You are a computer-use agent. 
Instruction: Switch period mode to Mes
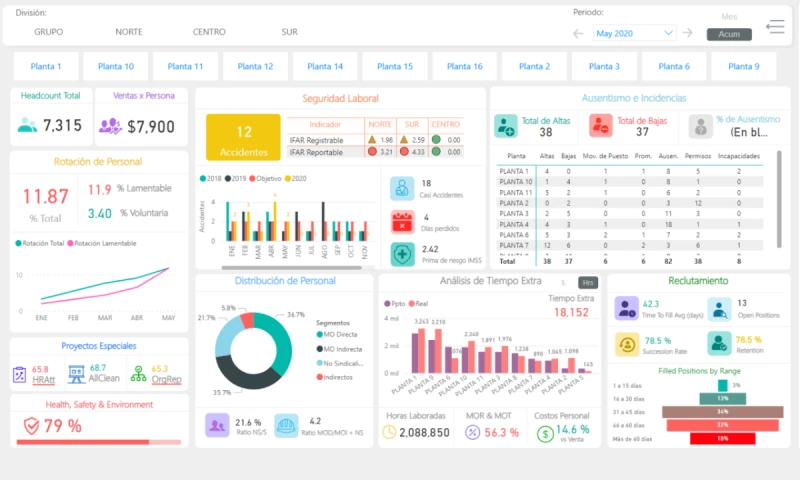pos(729,17)
